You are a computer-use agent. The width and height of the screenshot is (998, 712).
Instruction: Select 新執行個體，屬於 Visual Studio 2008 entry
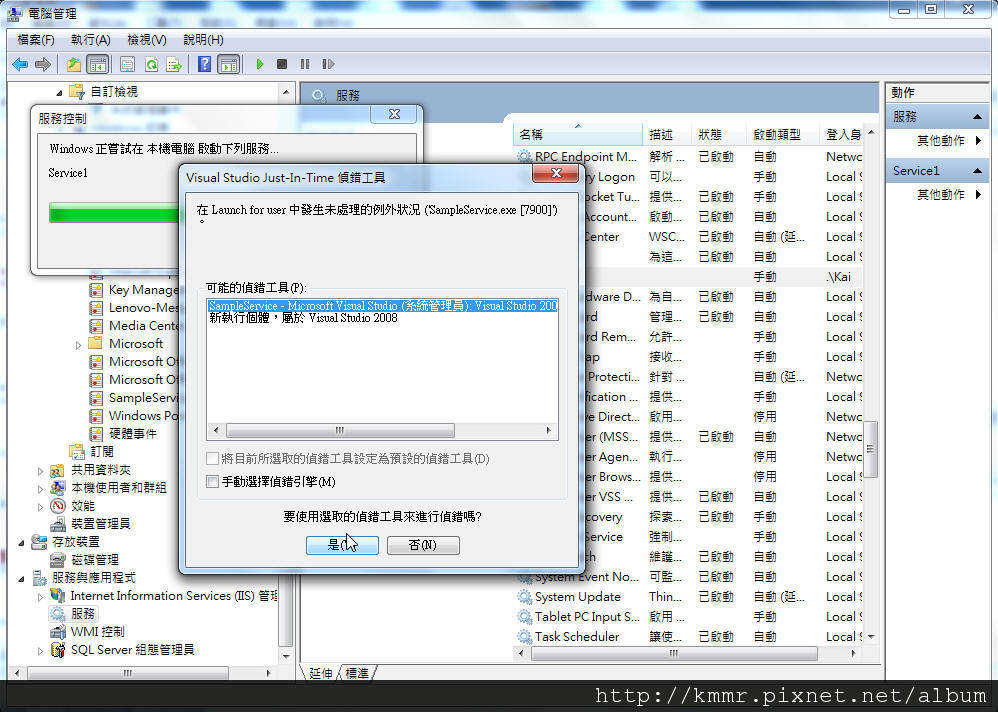pos(304,318)
